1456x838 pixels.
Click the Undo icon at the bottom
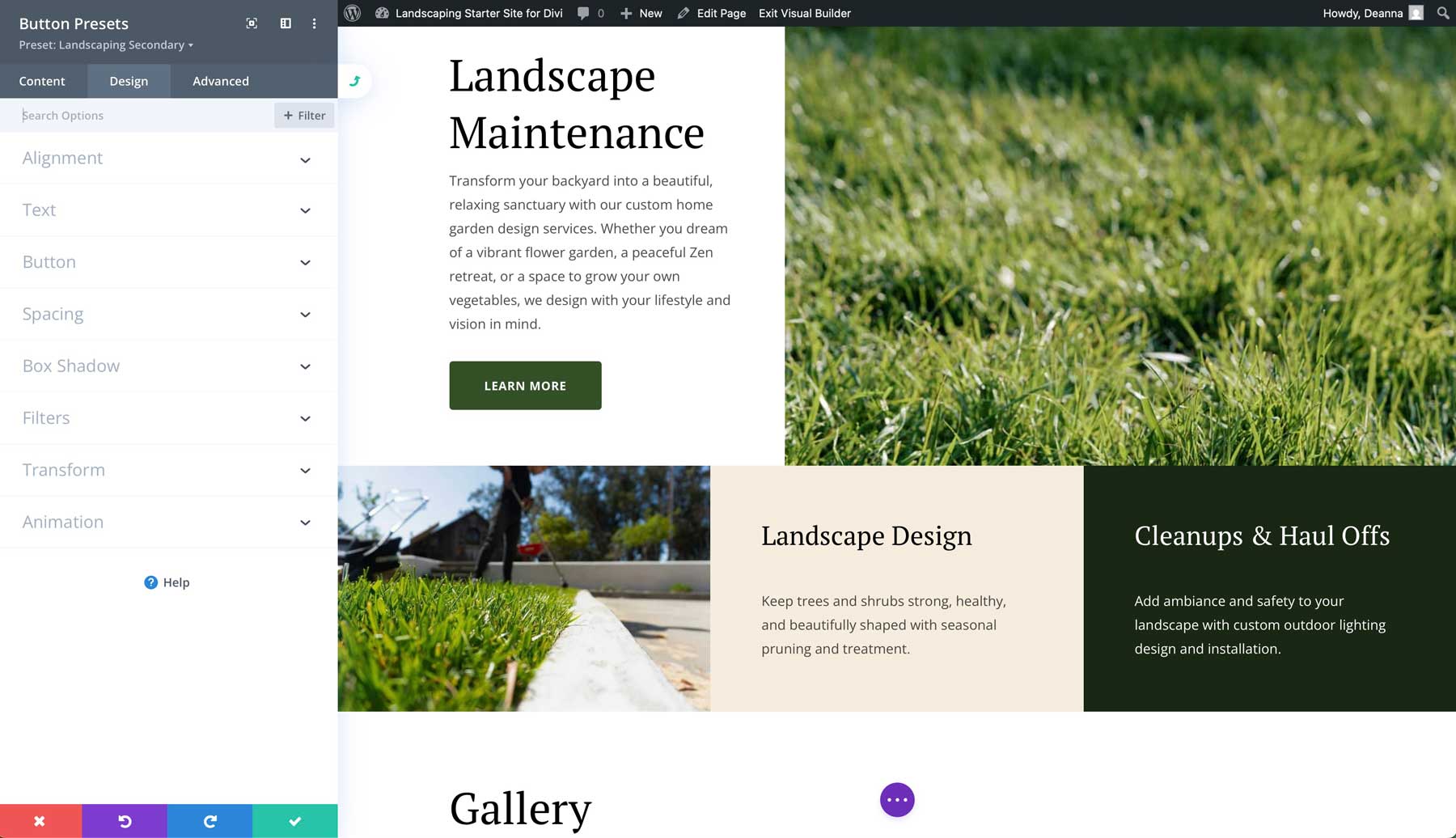125,820
